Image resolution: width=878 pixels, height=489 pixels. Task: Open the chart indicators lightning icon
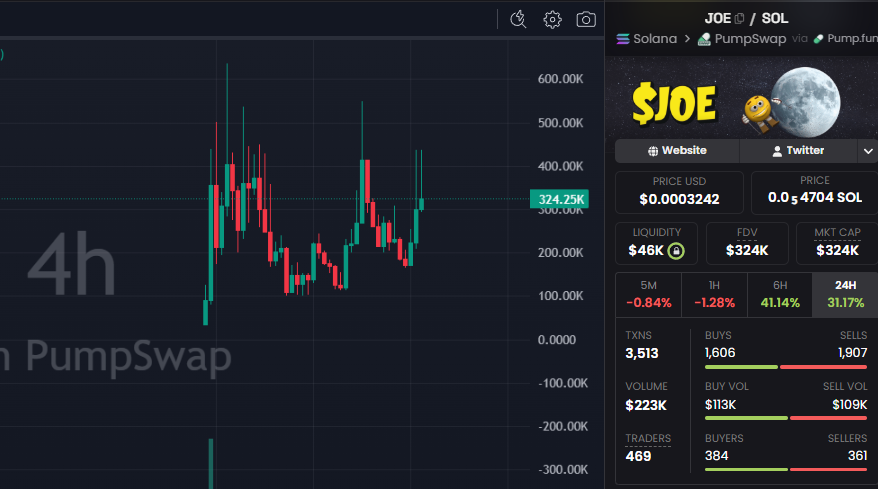[x=518, y=20]
